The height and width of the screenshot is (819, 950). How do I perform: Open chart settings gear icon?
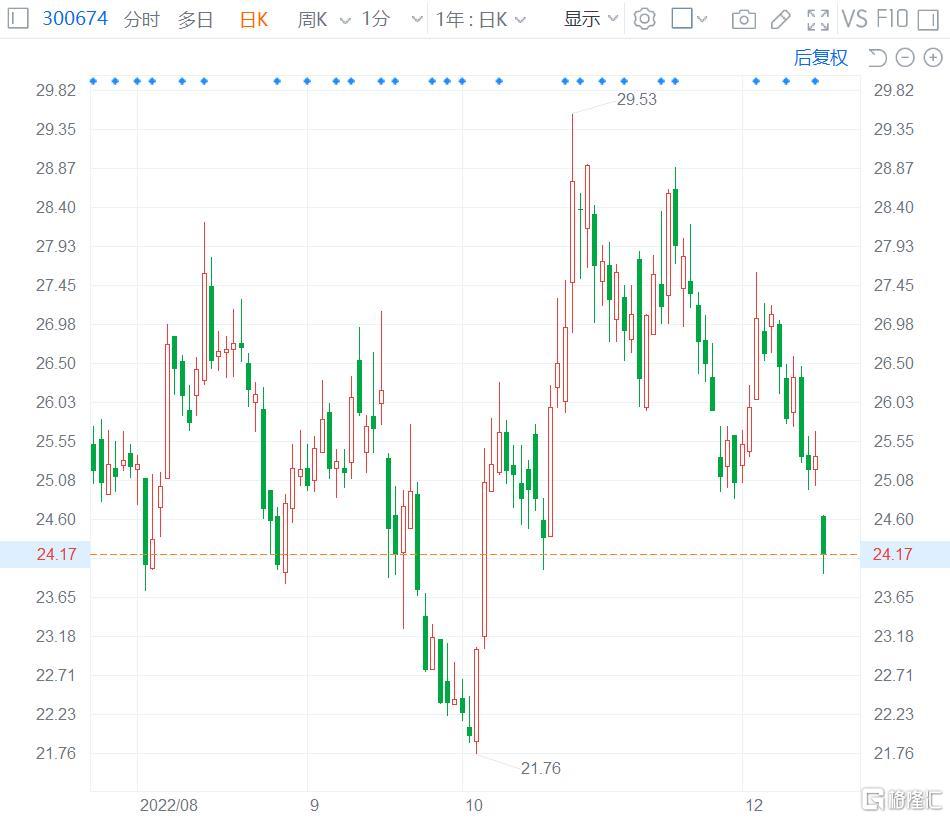tap(644, 19)
